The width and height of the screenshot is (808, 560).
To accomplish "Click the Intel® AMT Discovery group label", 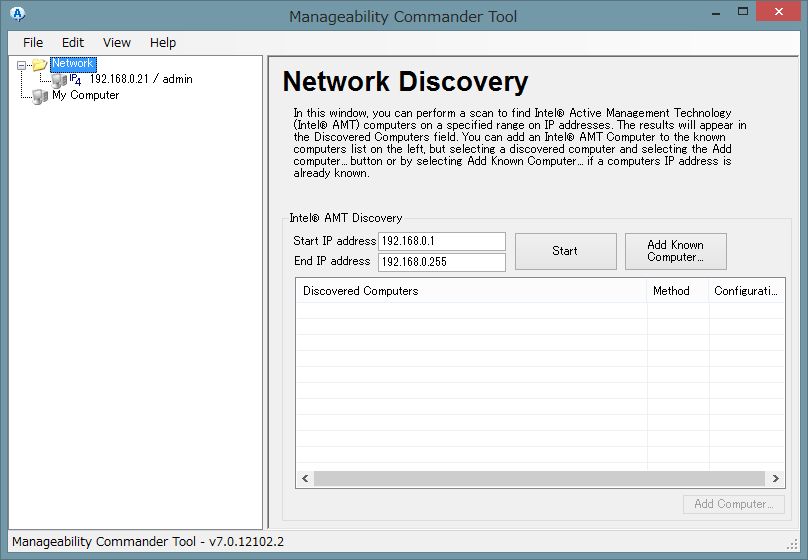I will coord(345,218).
